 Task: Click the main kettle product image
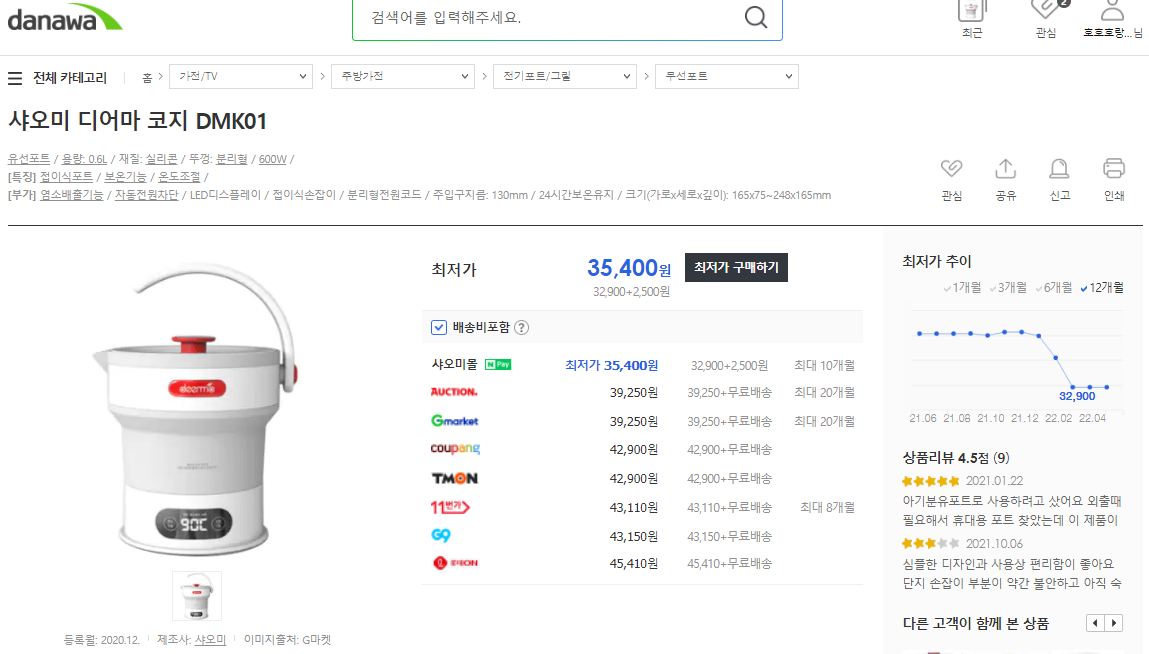(x=196, y=411)
